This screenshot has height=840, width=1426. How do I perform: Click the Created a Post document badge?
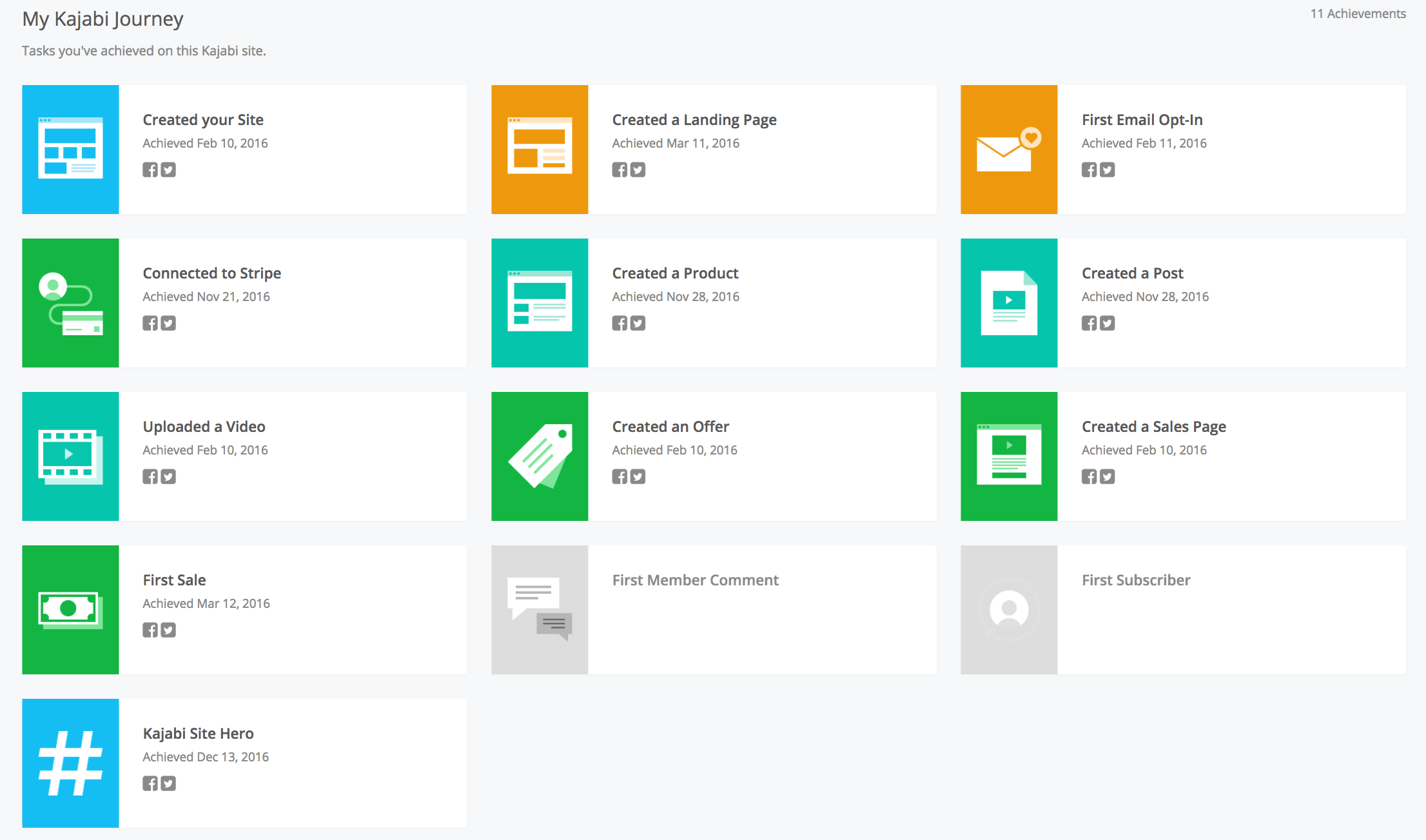1009,303
